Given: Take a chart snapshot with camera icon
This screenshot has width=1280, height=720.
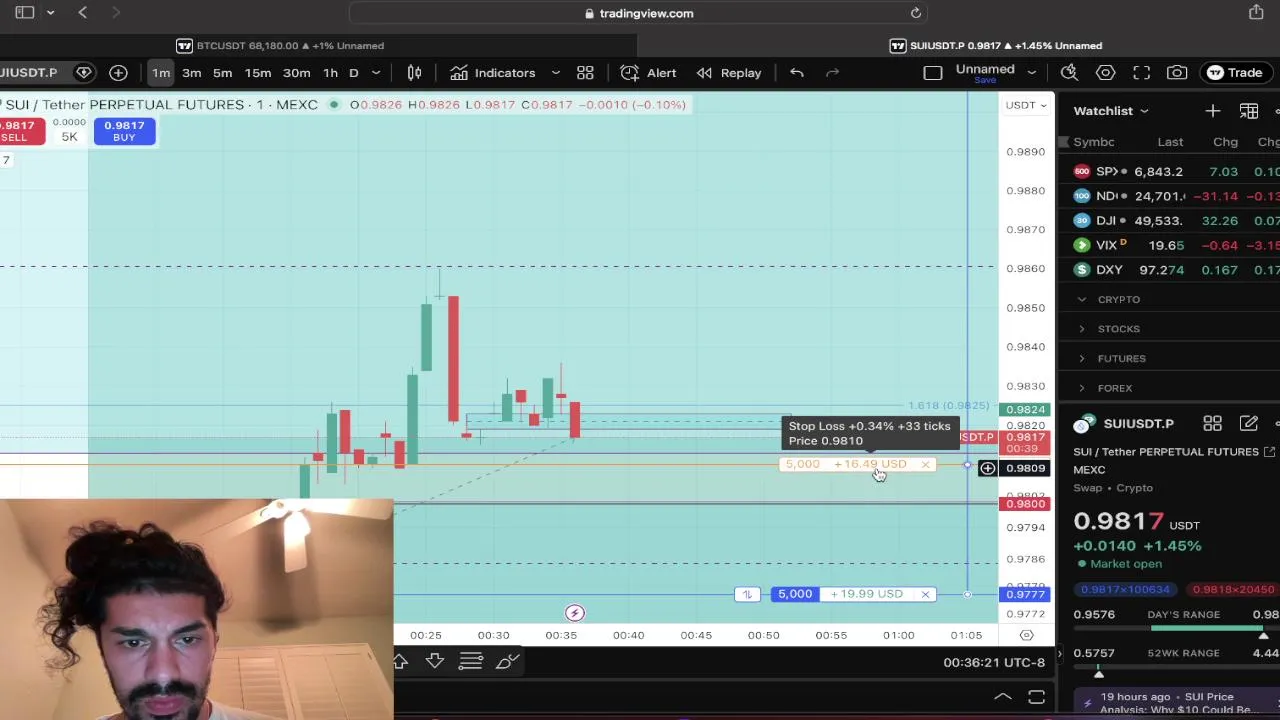Looking at the screenshot, I should click(1177, 72).
